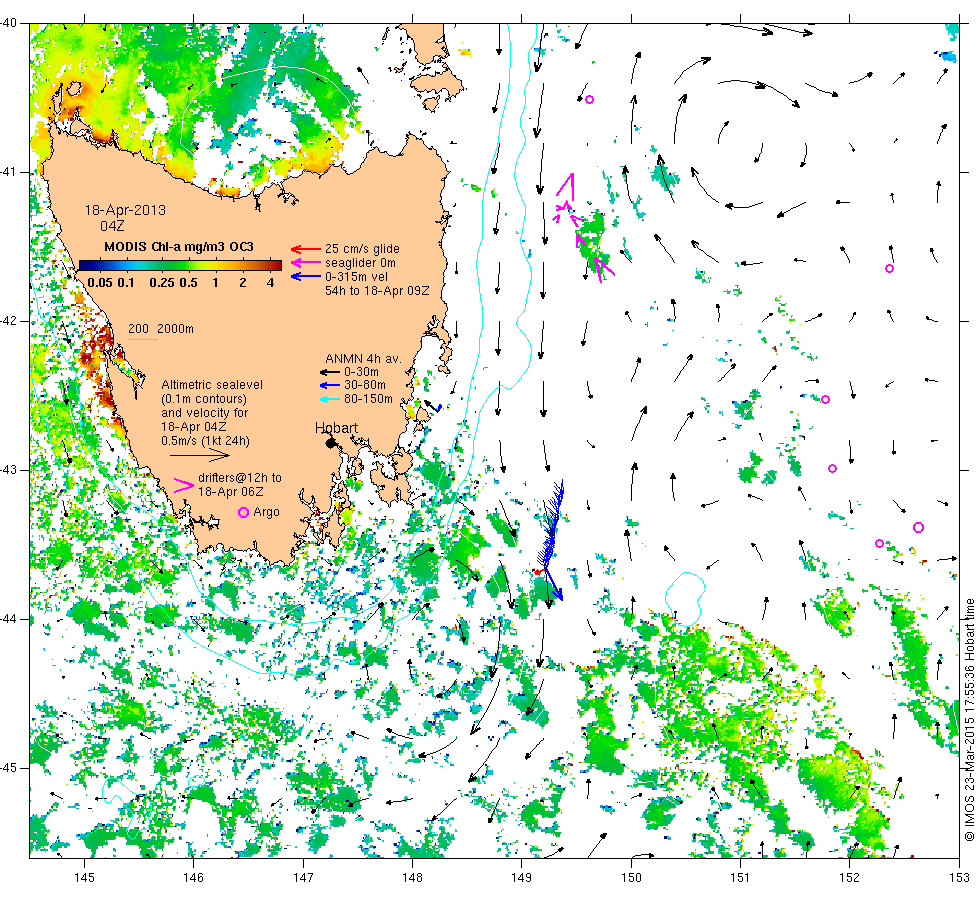Image resolution: width=980 pixels, height=900 pixels.
Task: Click the magenta arrow beside 'seaglider 0m'
Action: (x=306, y=262)
